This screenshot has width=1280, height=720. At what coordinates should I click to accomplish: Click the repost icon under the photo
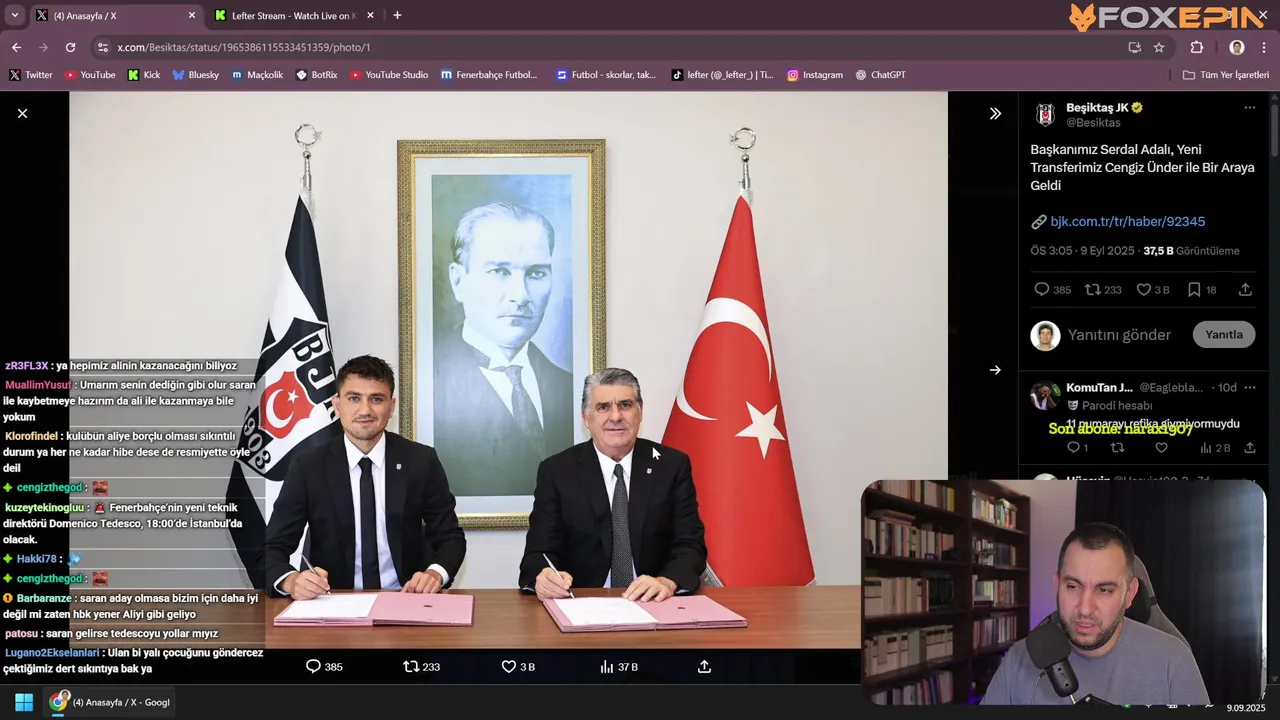click(411, 666)
